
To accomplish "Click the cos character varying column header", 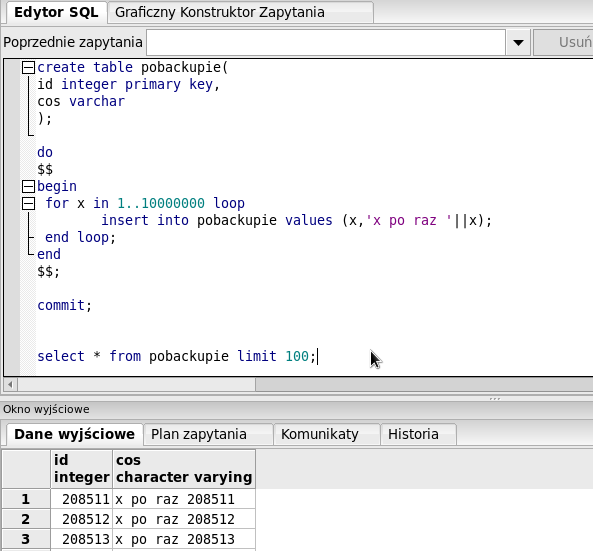I will pyautogui.click(x=184, y=469).
